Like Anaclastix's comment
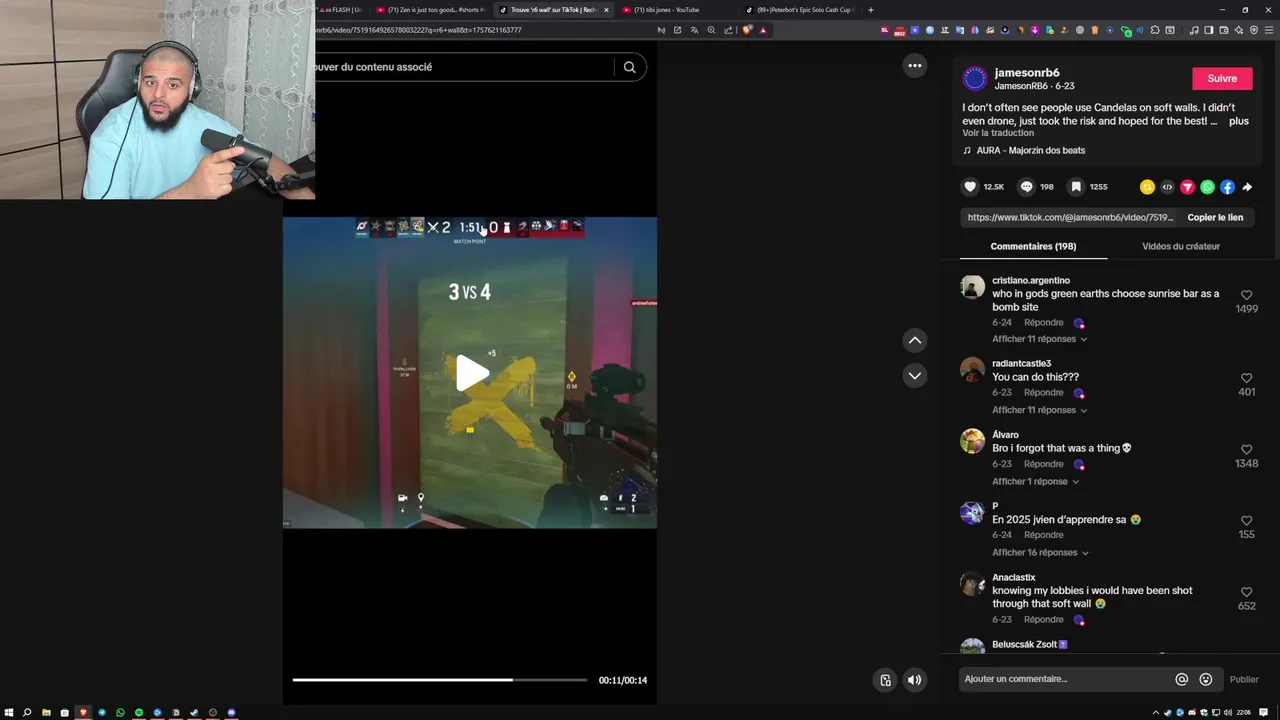The width and height of the screenshot is (1280, 720). pyautogui.click(x=1246, y=592)
